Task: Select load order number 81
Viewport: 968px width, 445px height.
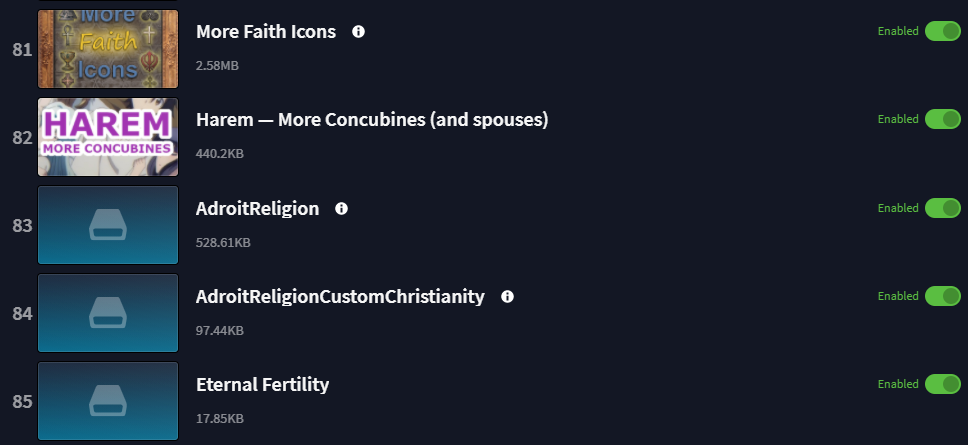Action: pos(22,49)
